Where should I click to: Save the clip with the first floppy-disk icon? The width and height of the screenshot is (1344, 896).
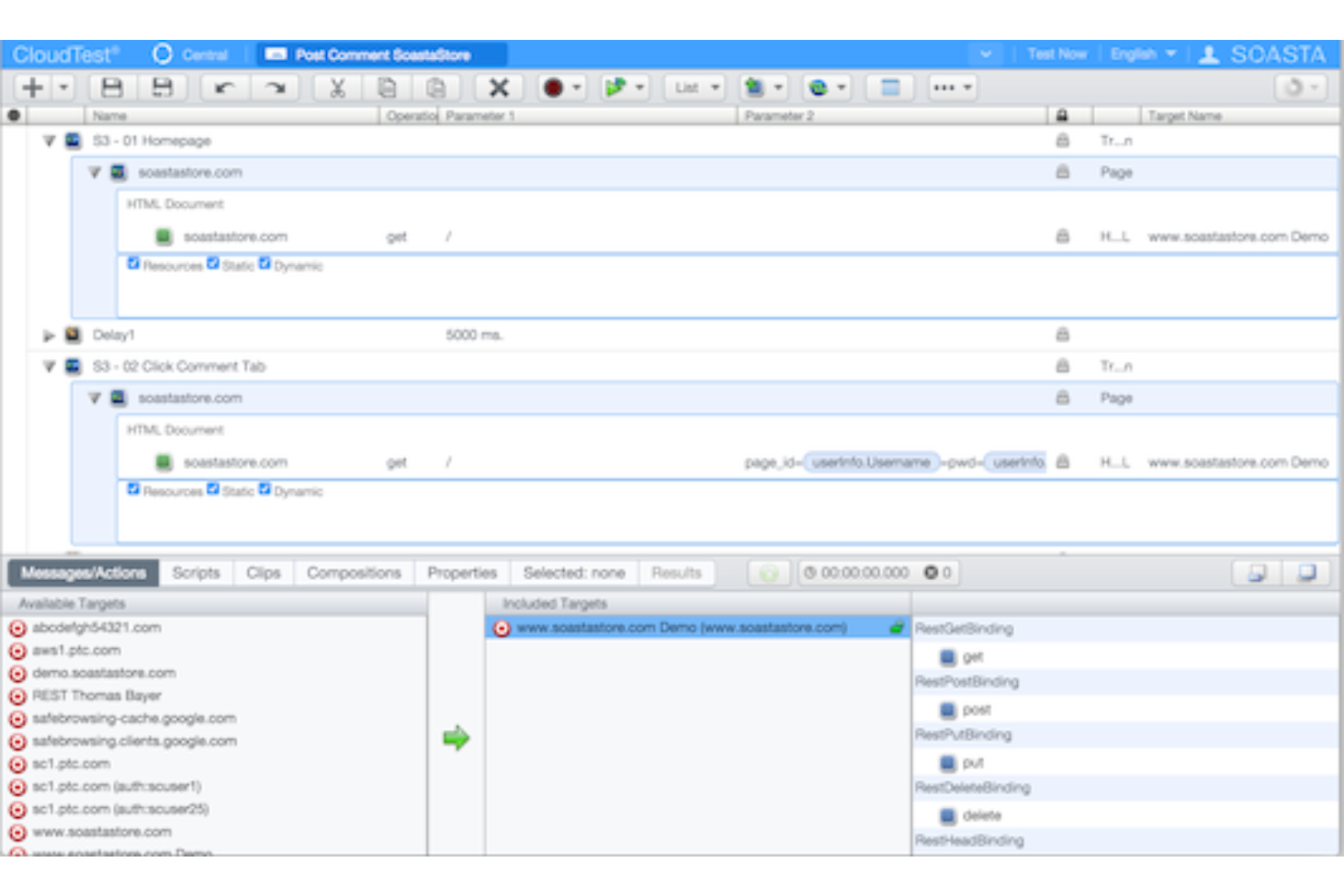point(112,88)
